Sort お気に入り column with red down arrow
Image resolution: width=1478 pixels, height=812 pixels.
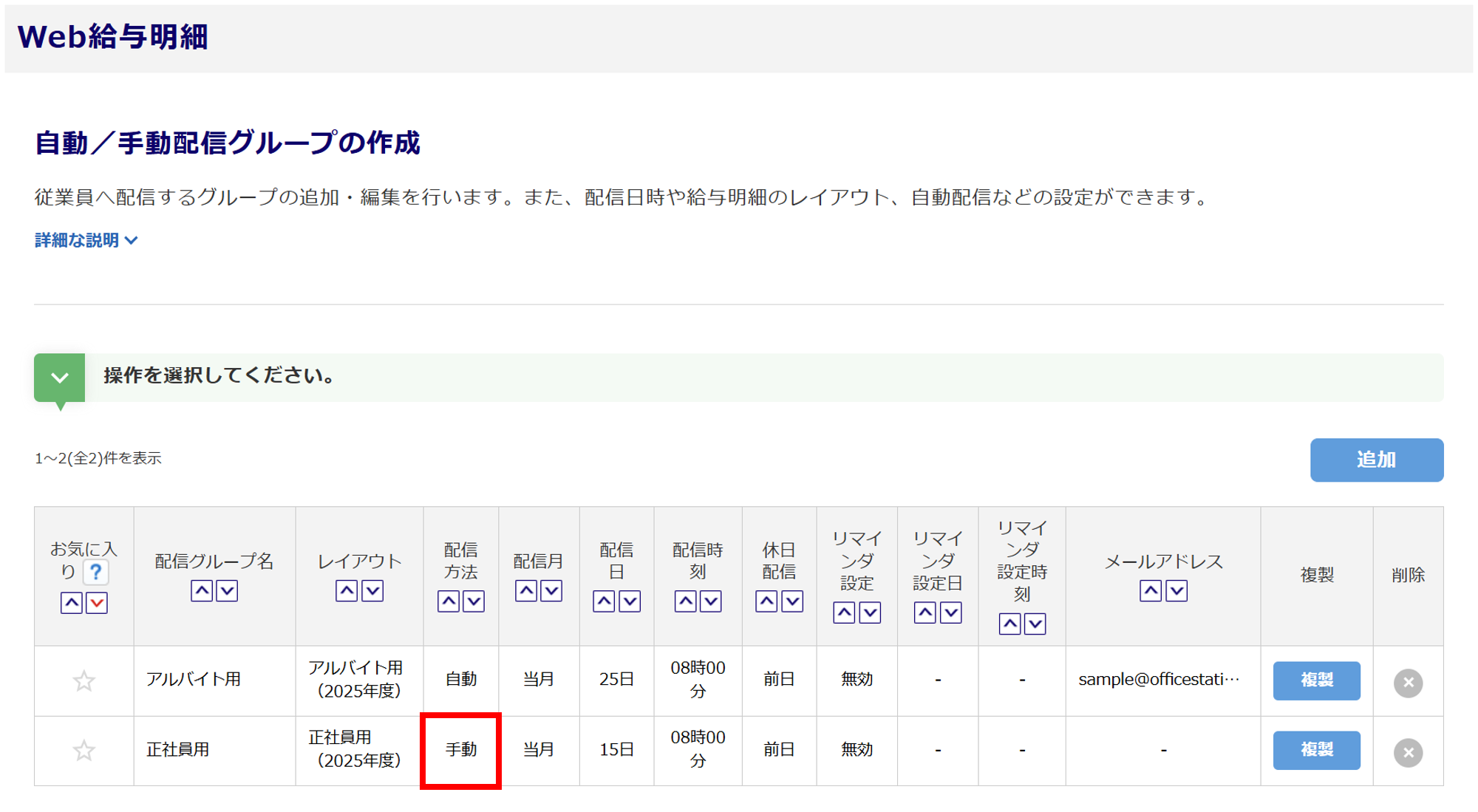pyautogui.click(x=97, y=603)
